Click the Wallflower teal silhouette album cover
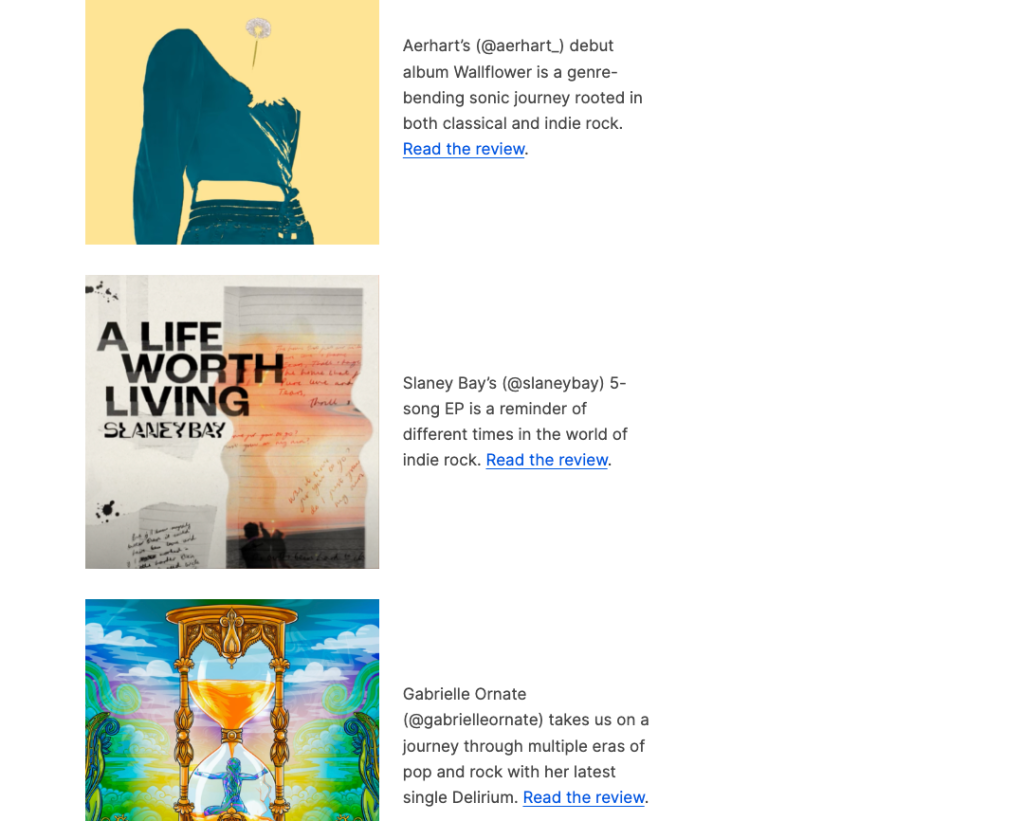The height and width of the screenshot is (821, 1024). pos(232,122)
